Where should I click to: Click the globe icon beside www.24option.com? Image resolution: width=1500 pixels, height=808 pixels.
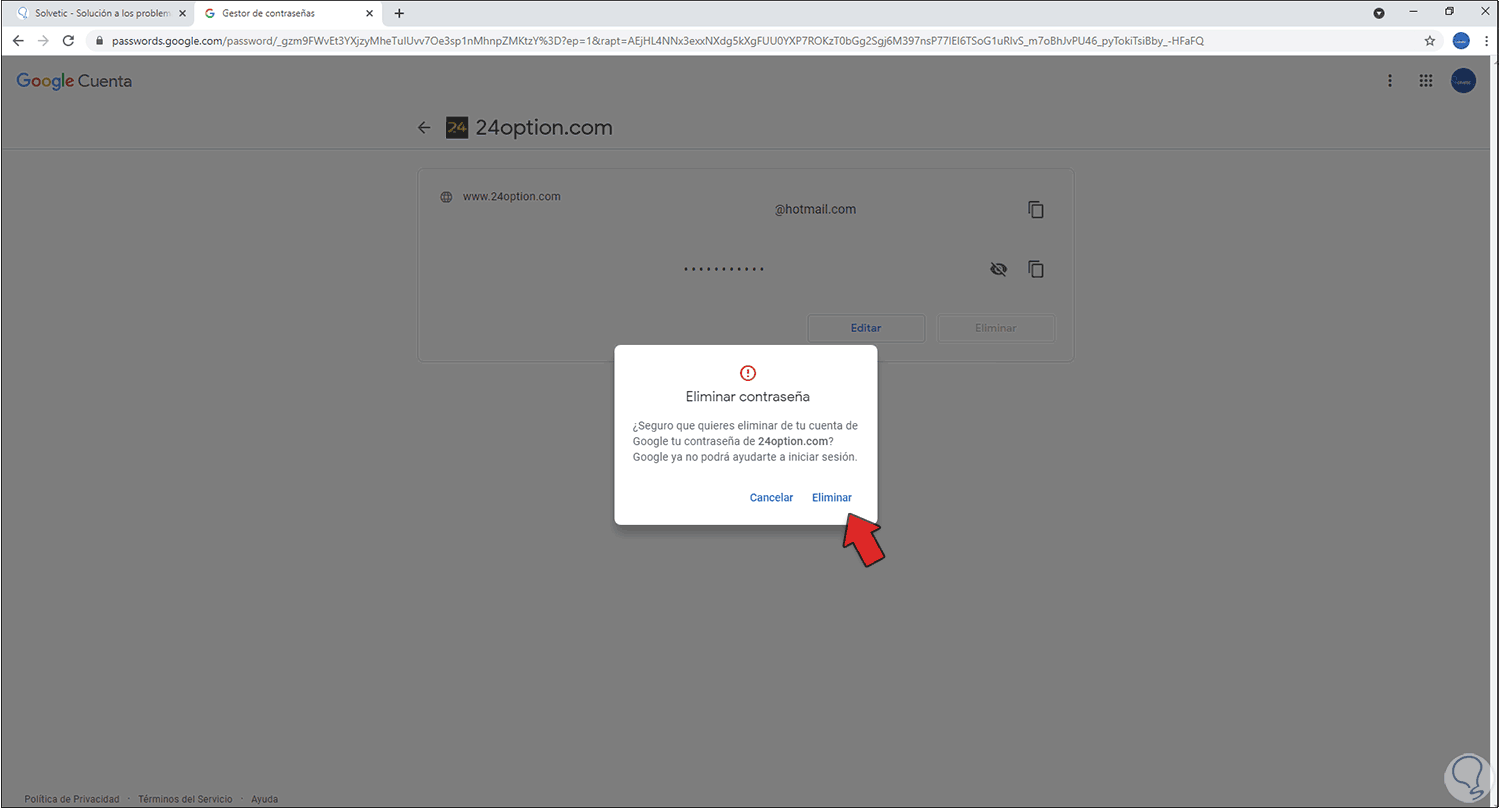[x=446, y=197]
